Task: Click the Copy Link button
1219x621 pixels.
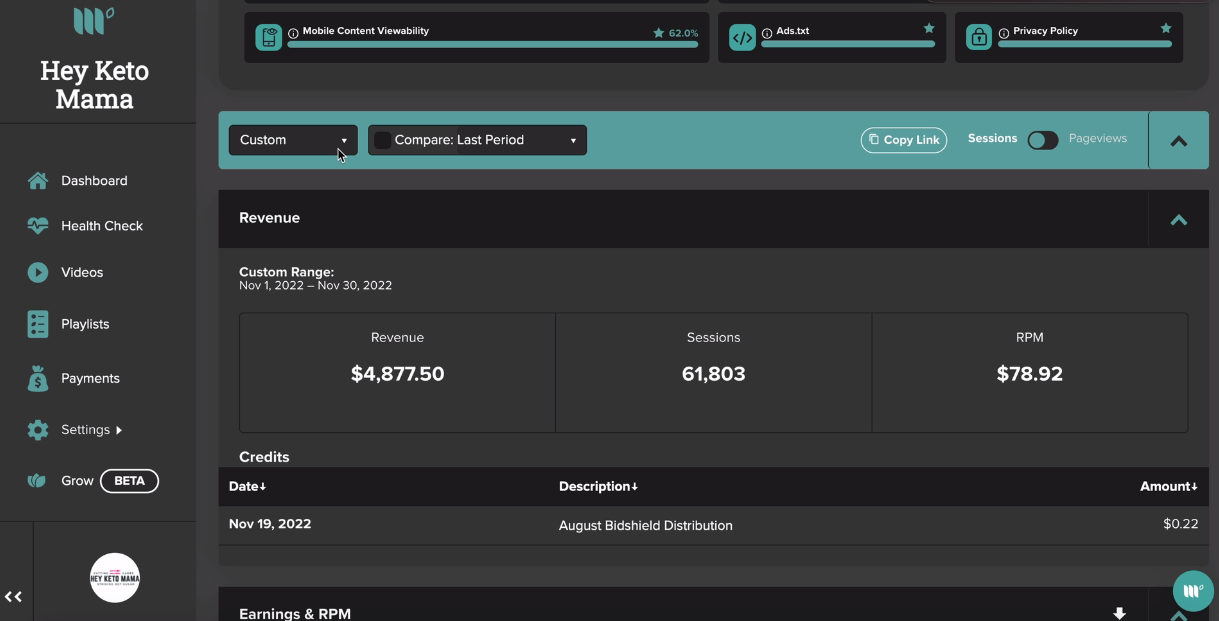Action: click(x=904, y=140)
